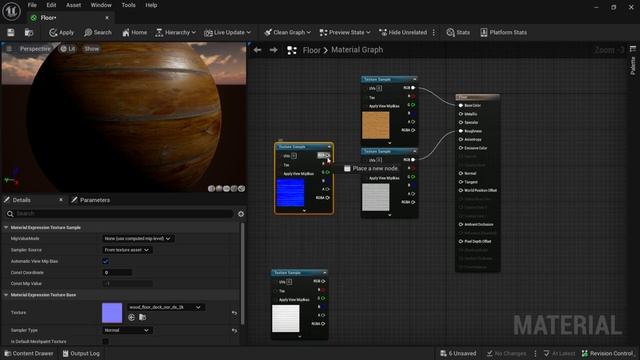Click the Unreal Engine logo icon

[11, 11]
